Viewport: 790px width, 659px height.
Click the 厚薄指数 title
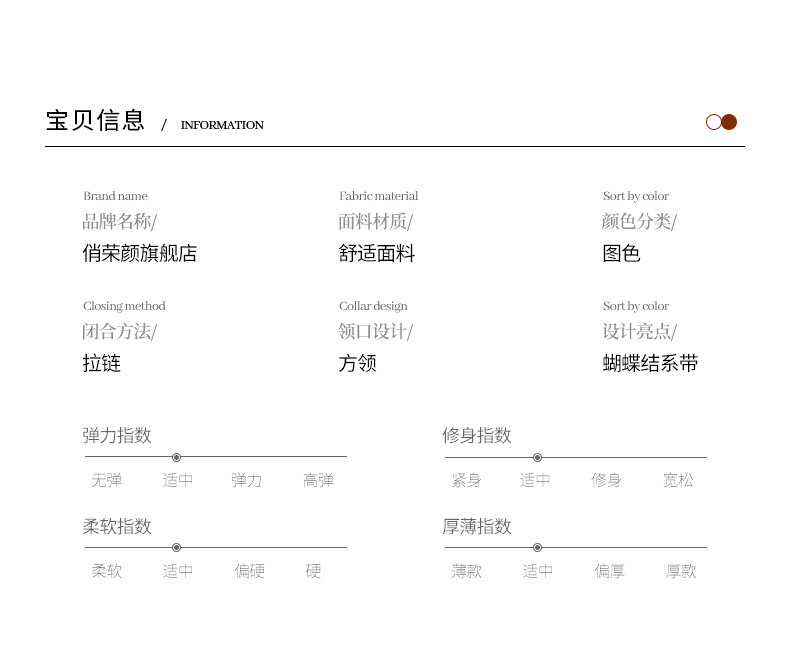pos(477,526)
